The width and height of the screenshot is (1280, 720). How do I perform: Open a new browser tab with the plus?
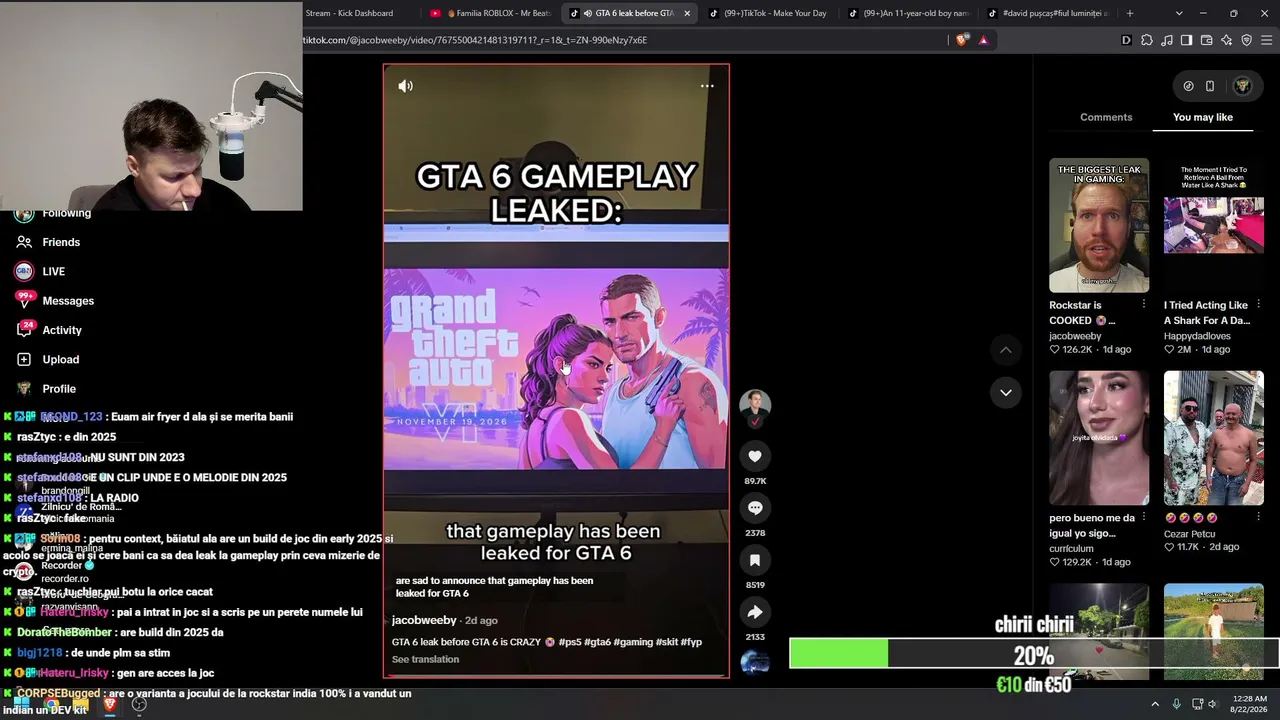coord(1130,13)
